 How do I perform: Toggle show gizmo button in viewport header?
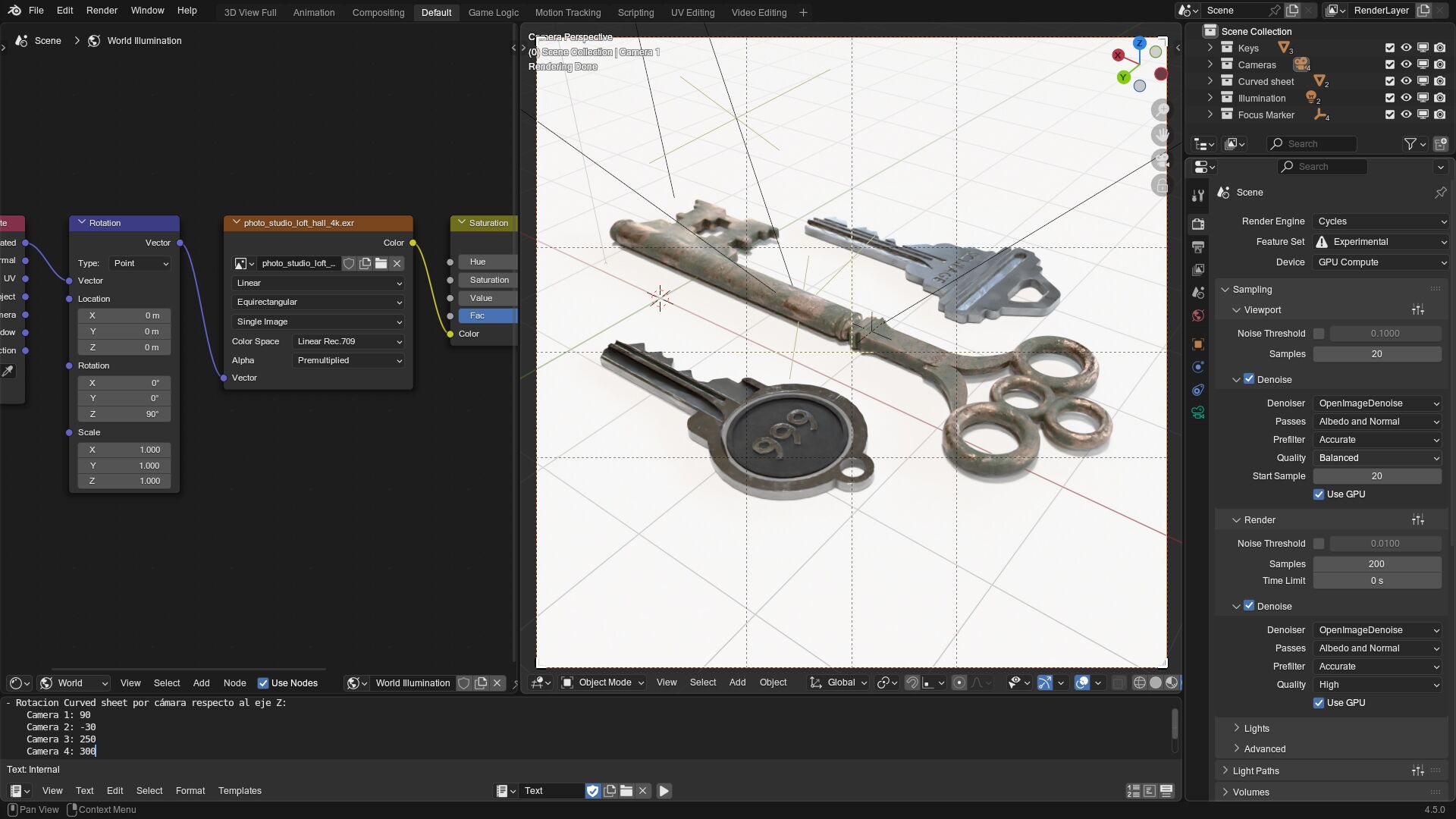[x=1044, y=682]
